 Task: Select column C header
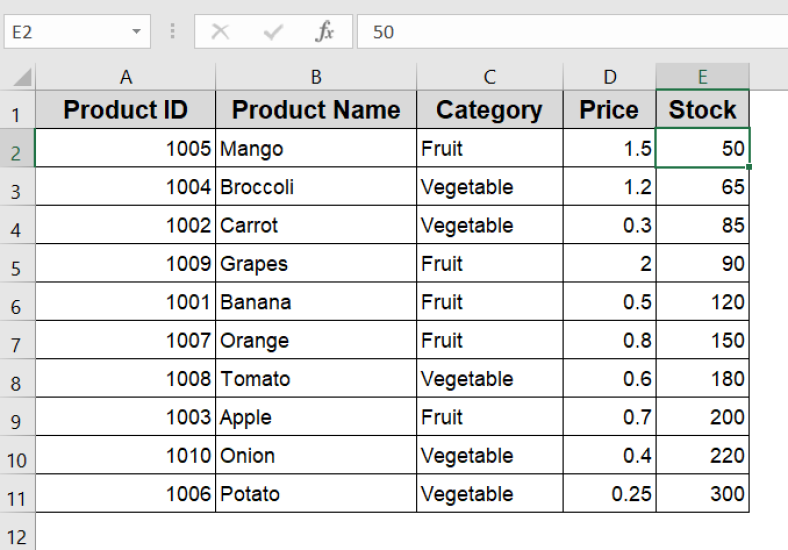[489, 77]
